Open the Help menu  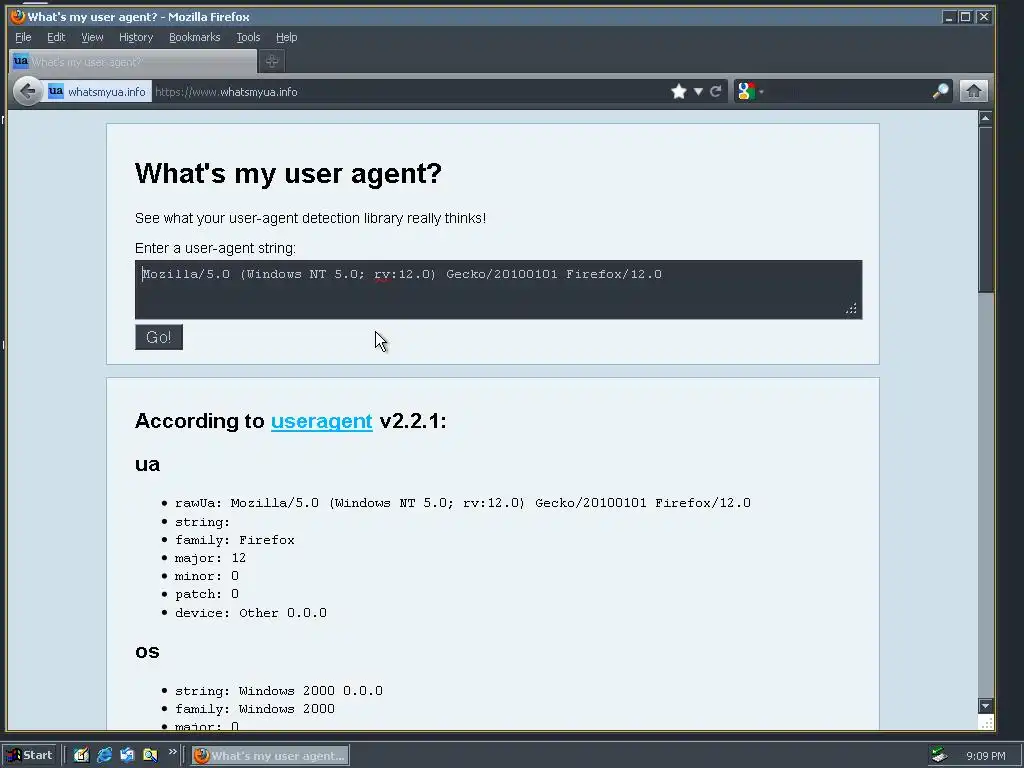pyautogui.click(x=286, y=37)
